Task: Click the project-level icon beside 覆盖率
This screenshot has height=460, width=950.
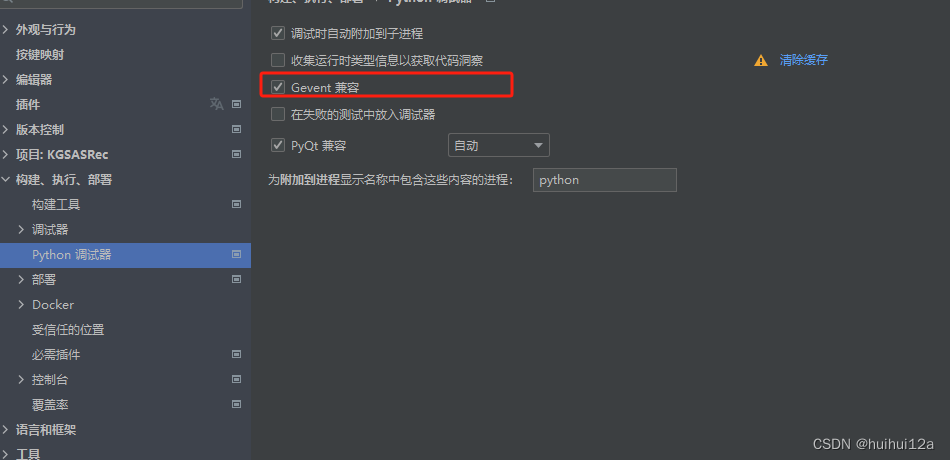Action: click(x=236, y=404)
